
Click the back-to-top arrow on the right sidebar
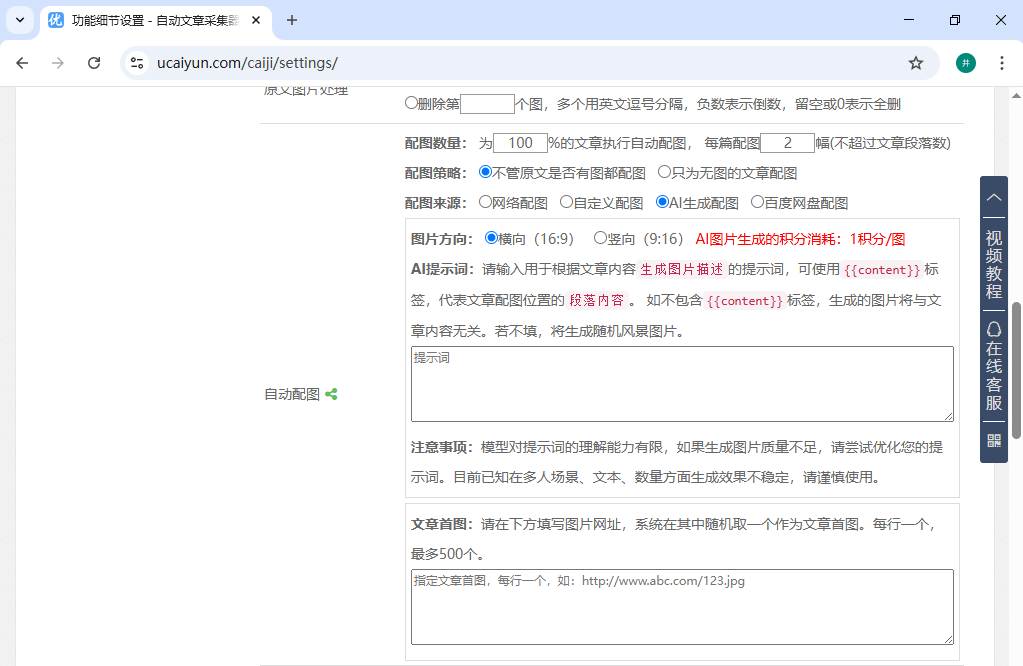tap(993, 199)
